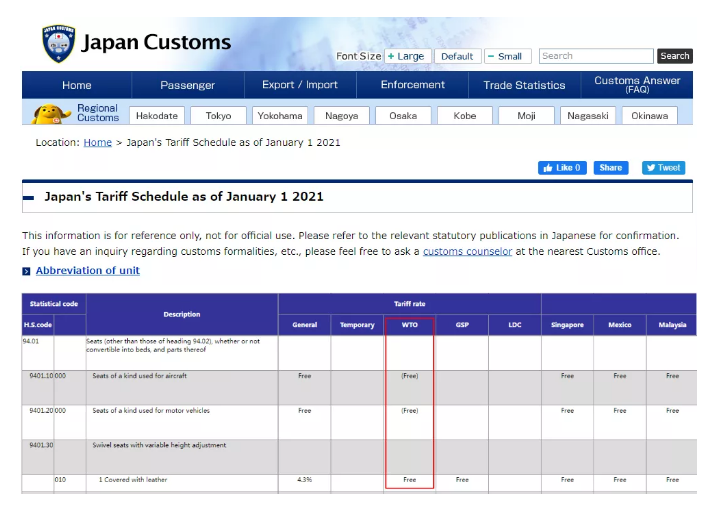Click the Regional Customs mascot icon

[50, 113]
